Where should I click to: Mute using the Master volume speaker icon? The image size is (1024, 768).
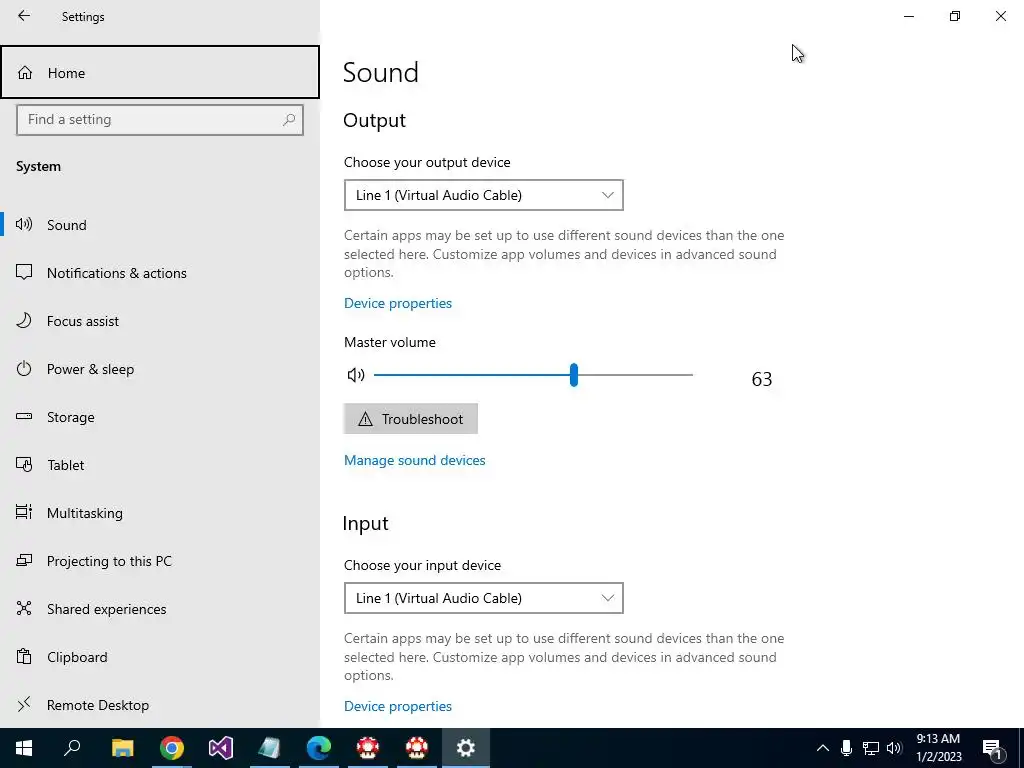pyautogui.click(x=356, y=375)
